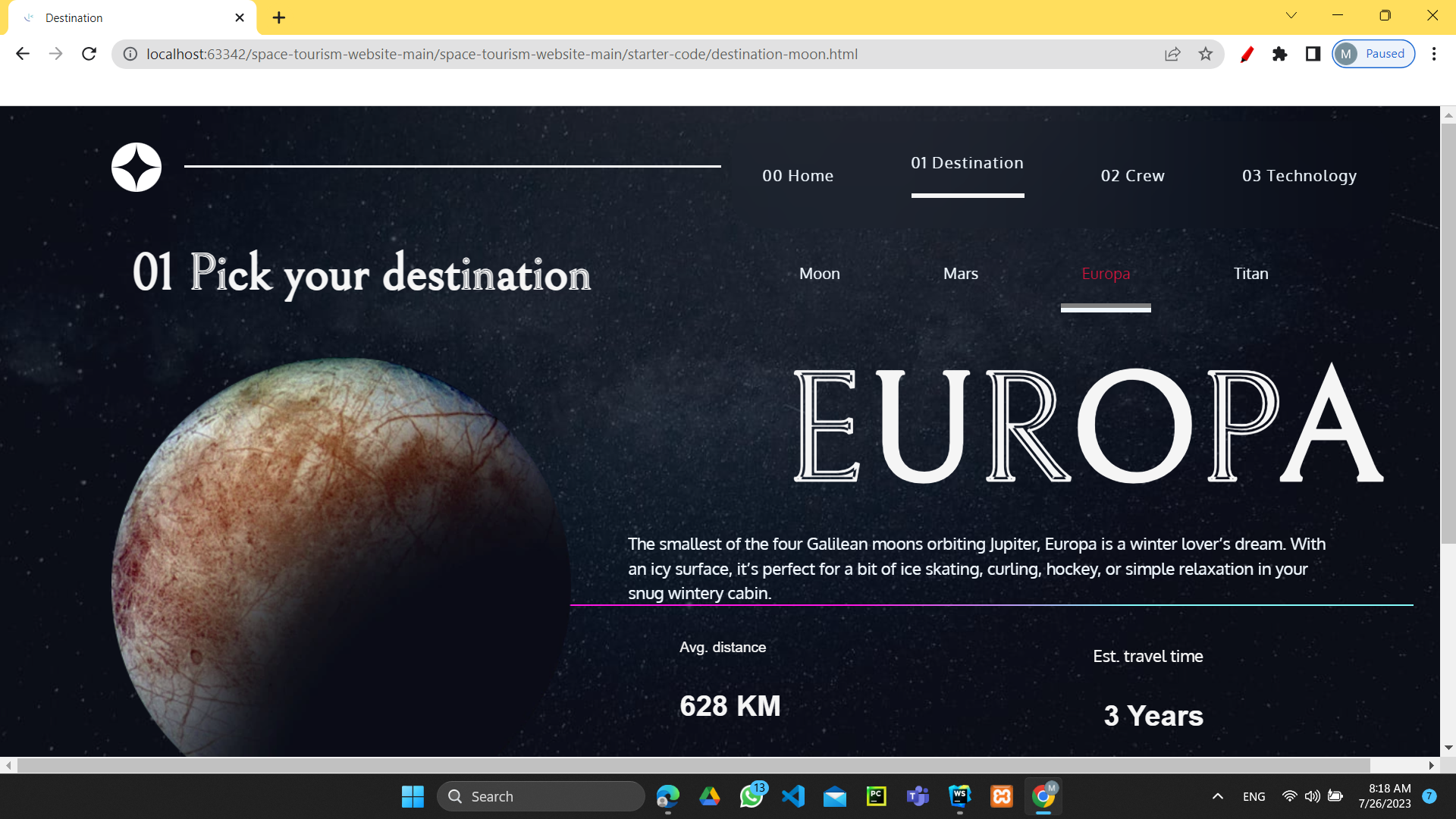Bookmark this page via the star icon

click(x=1206, y=54)
